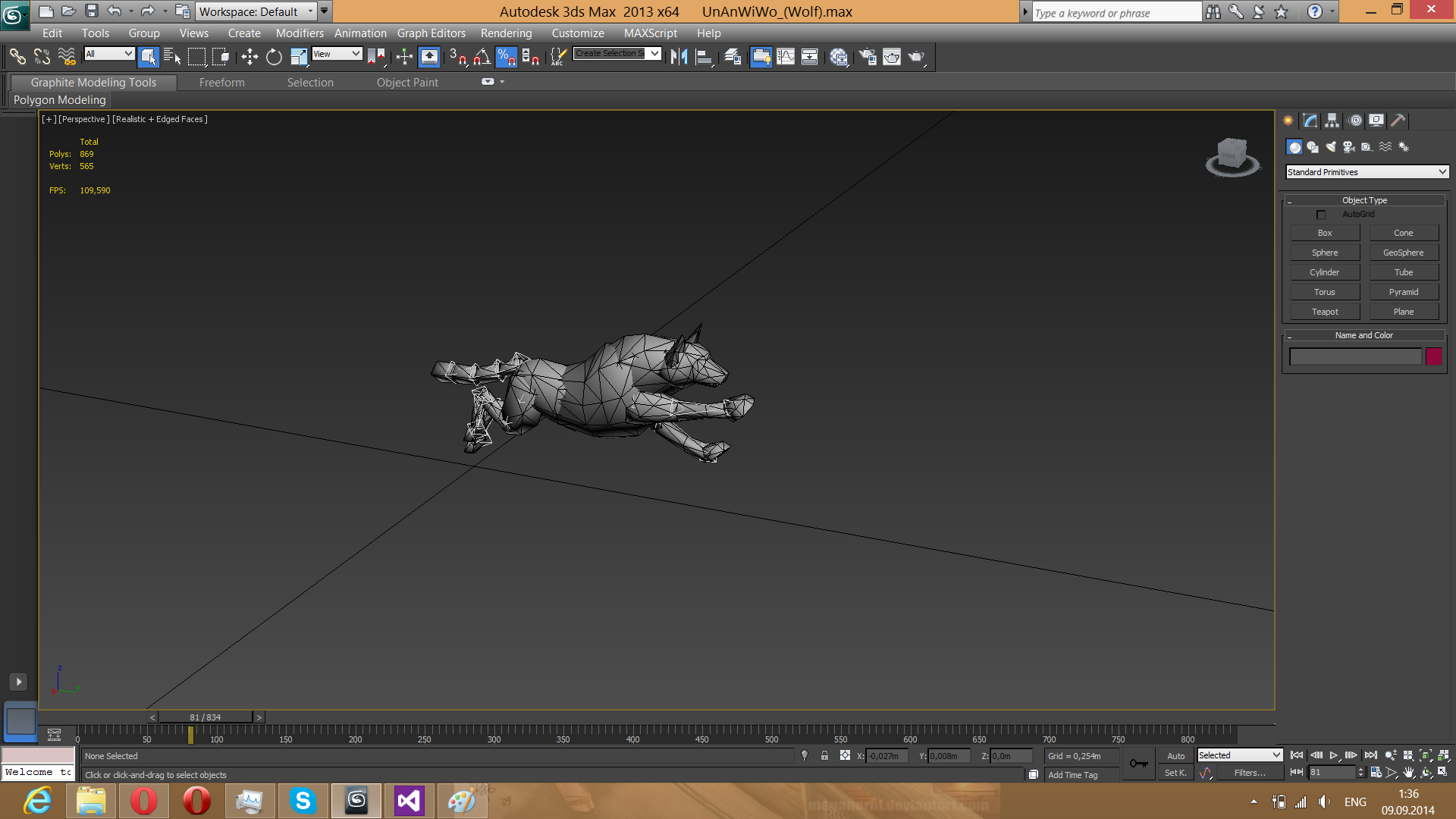Image resolution: width=1456 pixels, height=819 pixels.
Task: Switch to the Freeform ribbon tab
Action: pyautogui.click(x=221, y=83)
